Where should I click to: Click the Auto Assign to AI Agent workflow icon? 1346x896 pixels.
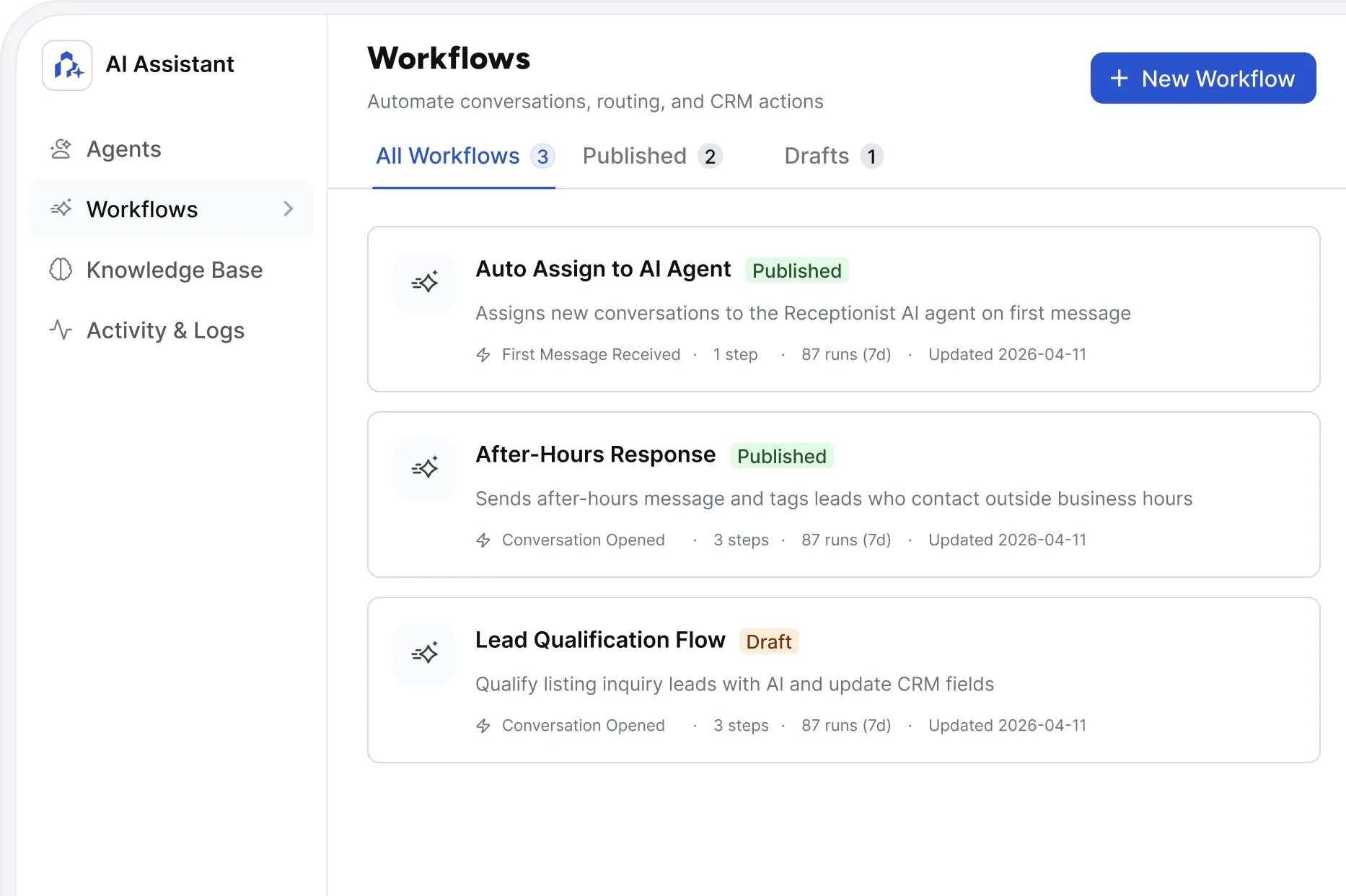tap(425, 282)
